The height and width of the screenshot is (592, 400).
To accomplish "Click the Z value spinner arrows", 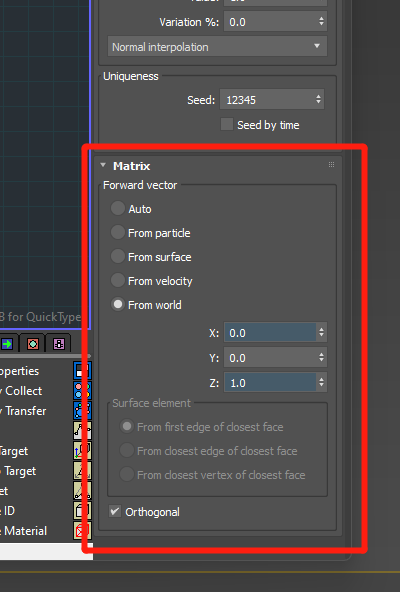I will coord(321,383).
